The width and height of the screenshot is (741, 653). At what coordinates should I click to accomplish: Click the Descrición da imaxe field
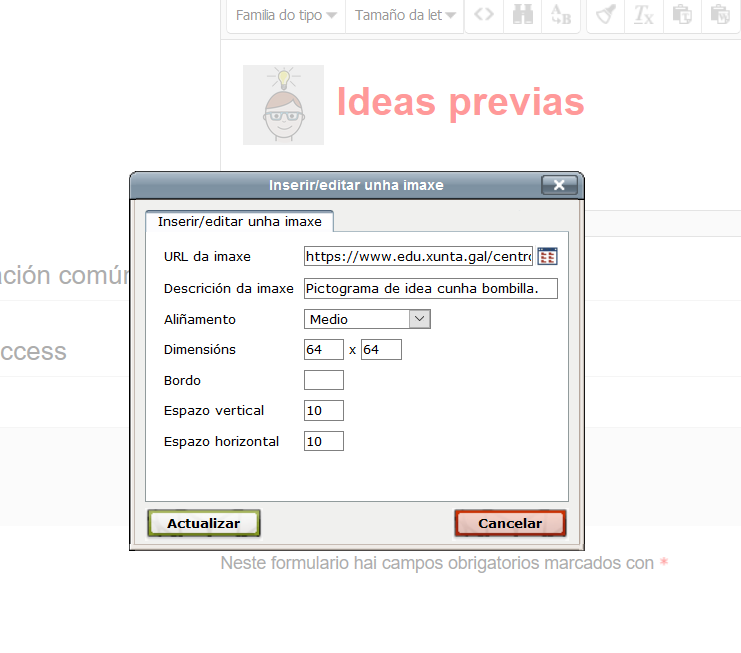pos(430,289)
